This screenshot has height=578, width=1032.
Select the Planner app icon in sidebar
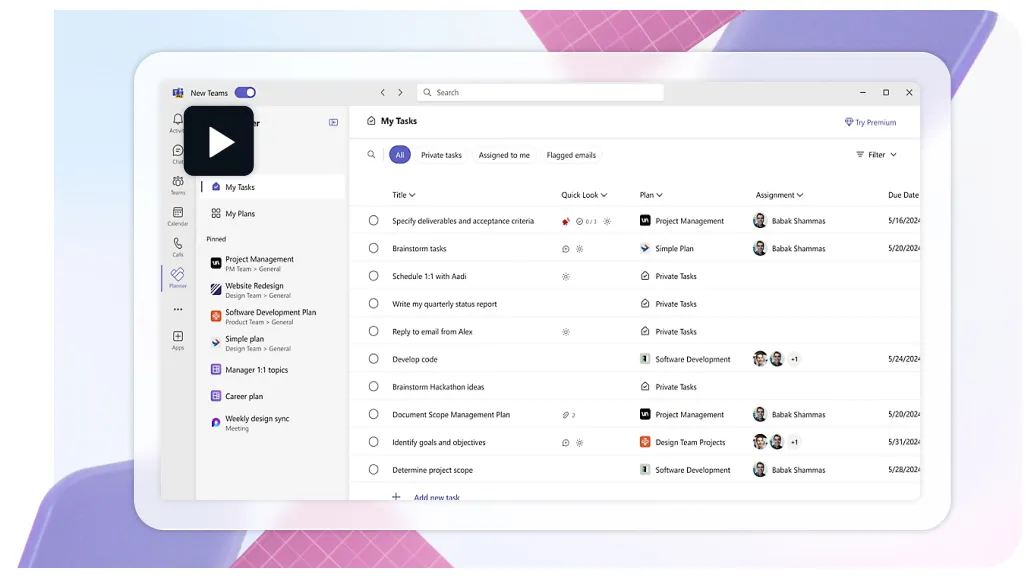coord(178,277)
